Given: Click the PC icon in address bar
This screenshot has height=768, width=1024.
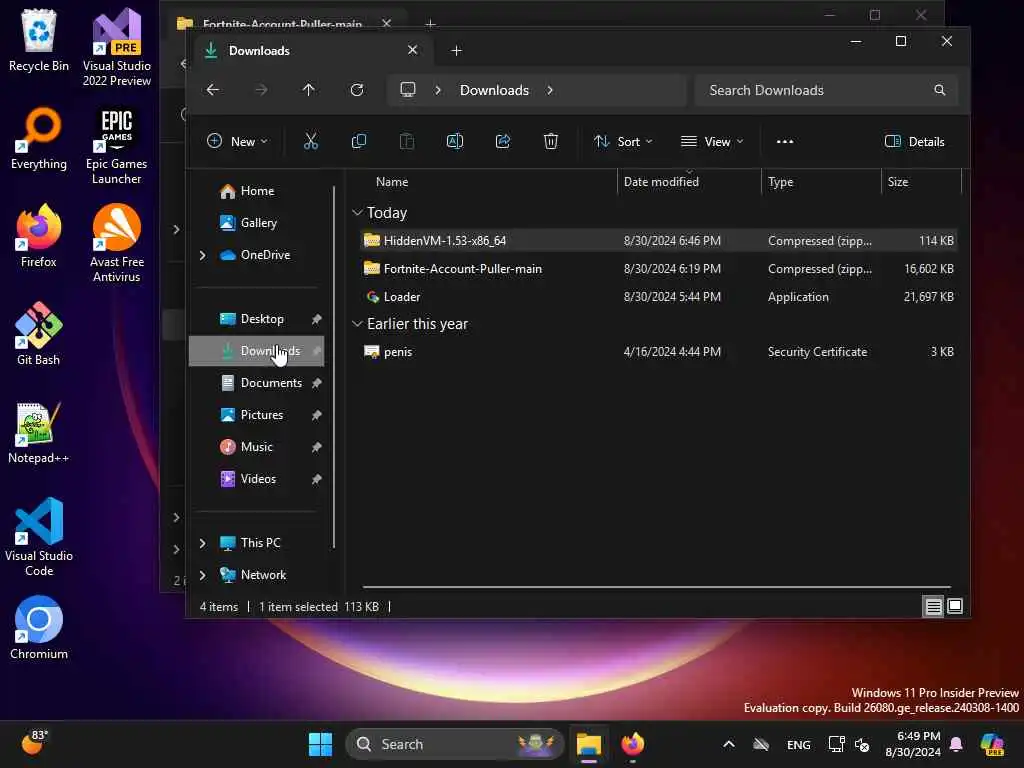Looking at the screenshot, I should point(408,89).
